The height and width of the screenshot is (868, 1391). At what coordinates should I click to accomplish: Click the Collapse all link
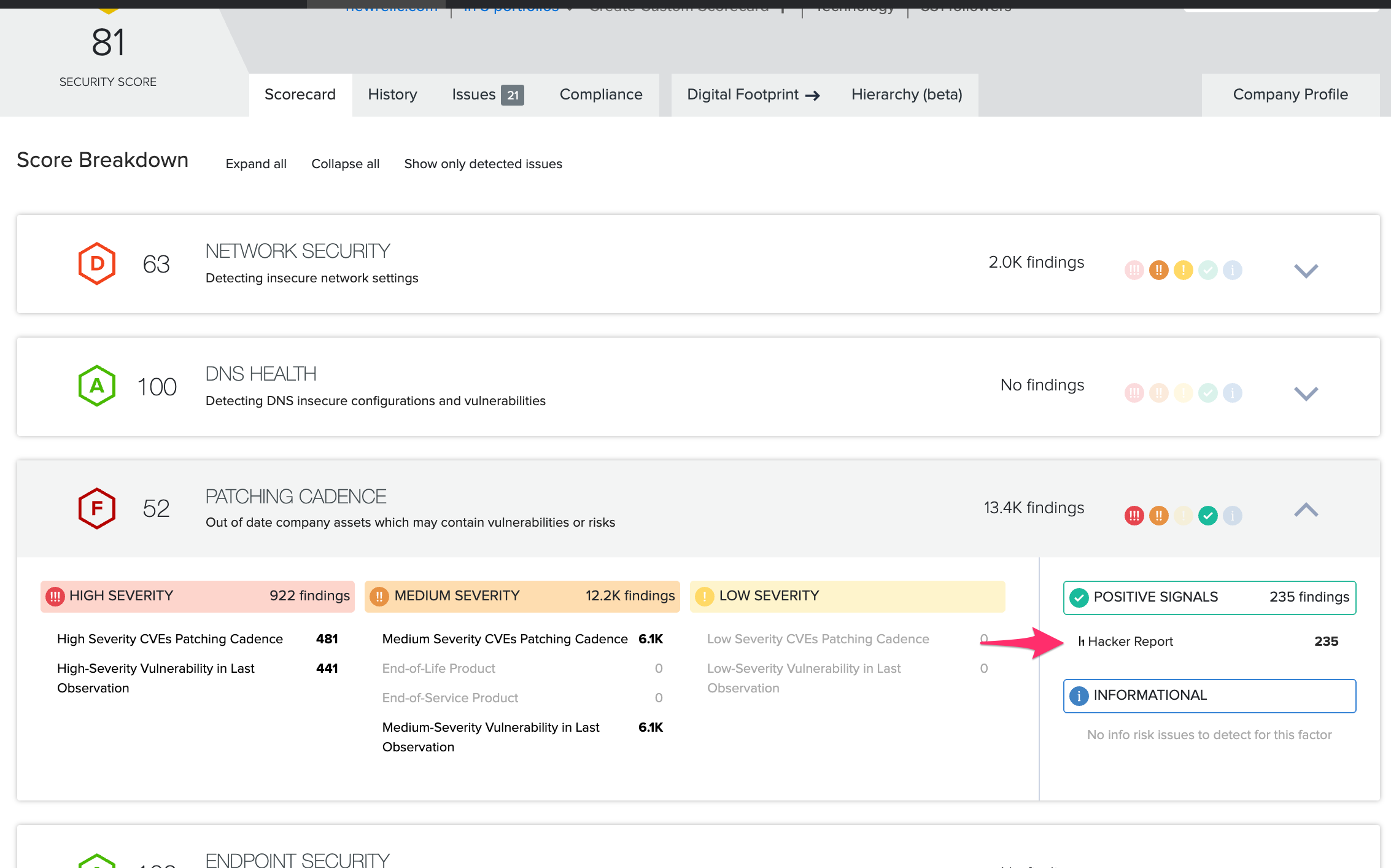(345, 164)
